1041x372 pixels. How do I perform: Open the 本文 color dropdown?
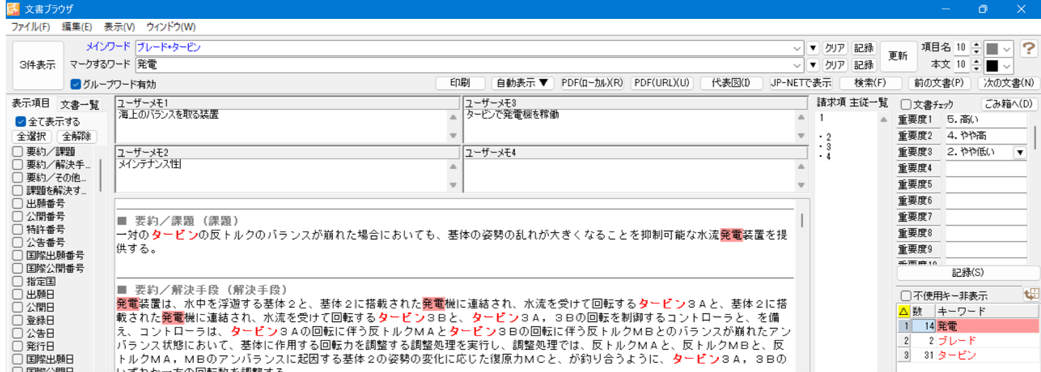(x=1007, y=66)
